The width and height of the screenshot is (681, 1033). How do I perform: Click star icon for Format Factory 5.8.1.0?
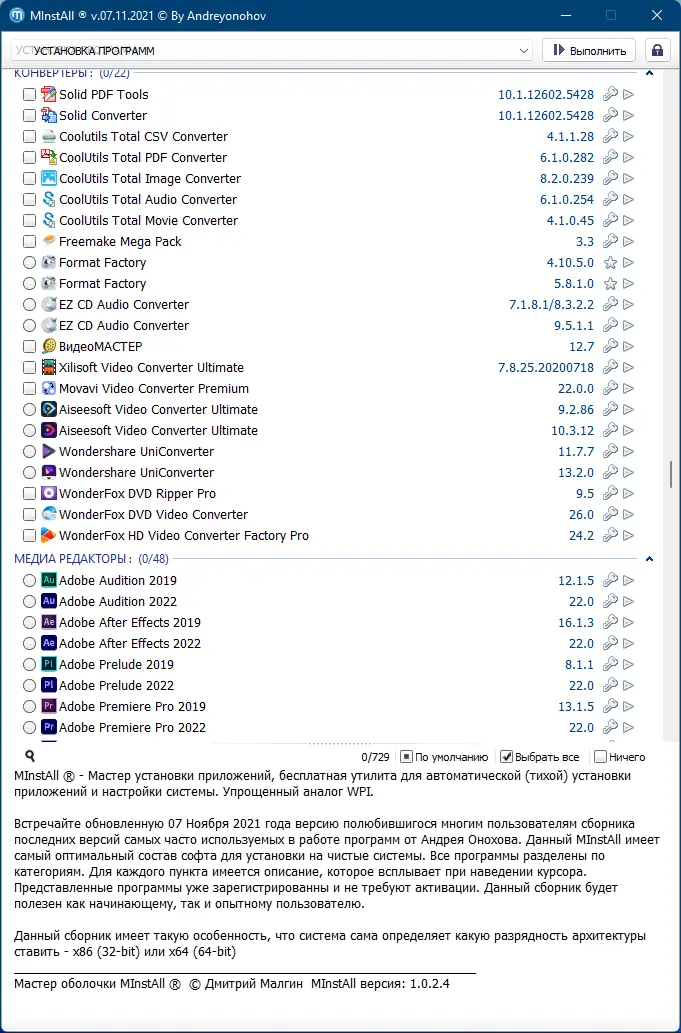point(611,283)
